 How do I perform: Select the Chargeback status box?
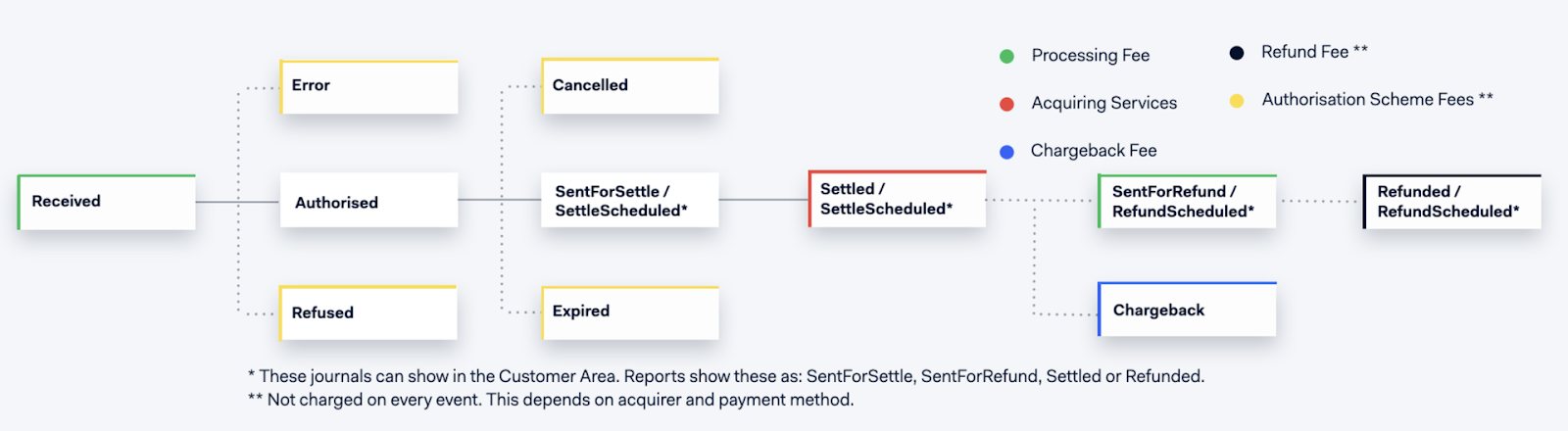click(1188, 310)
